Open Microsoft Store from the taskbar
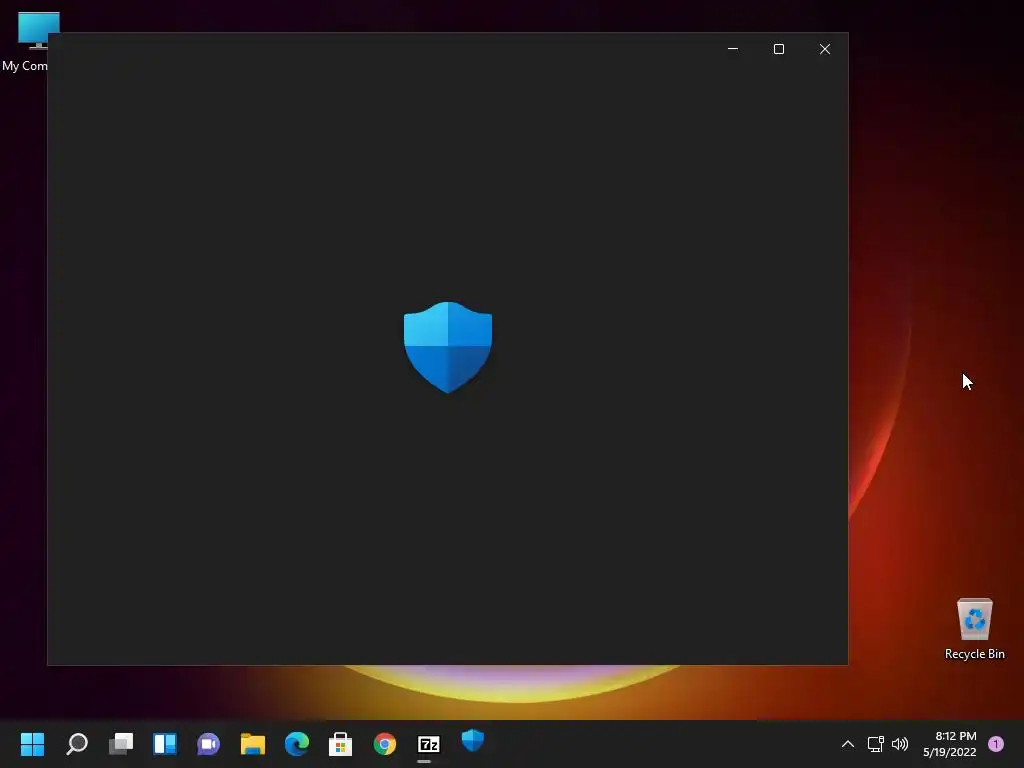This screenshot has height=768, width=1024. 340,744
